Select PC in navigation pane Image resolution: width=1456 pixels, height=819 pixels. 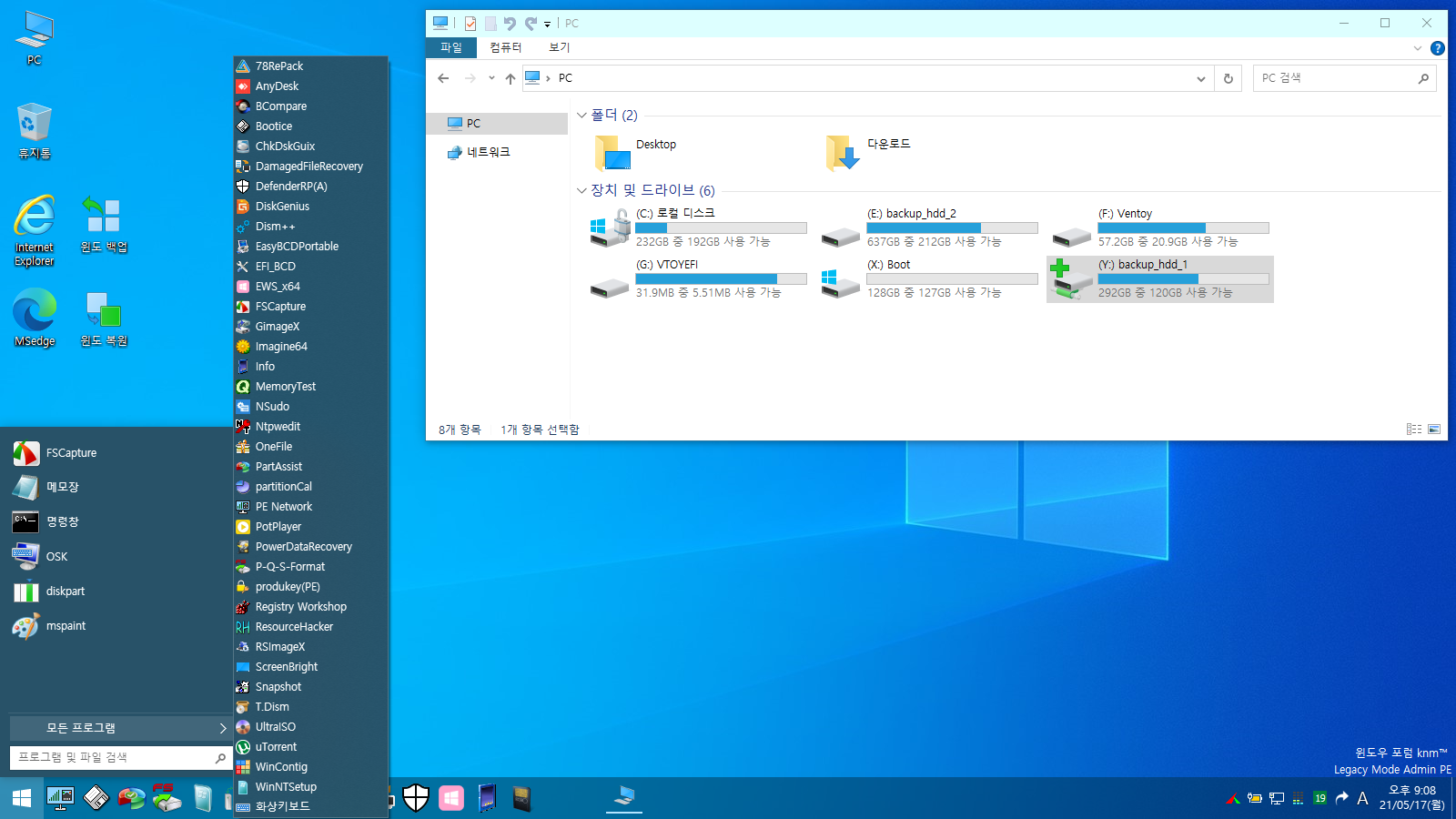click(497, 124)
